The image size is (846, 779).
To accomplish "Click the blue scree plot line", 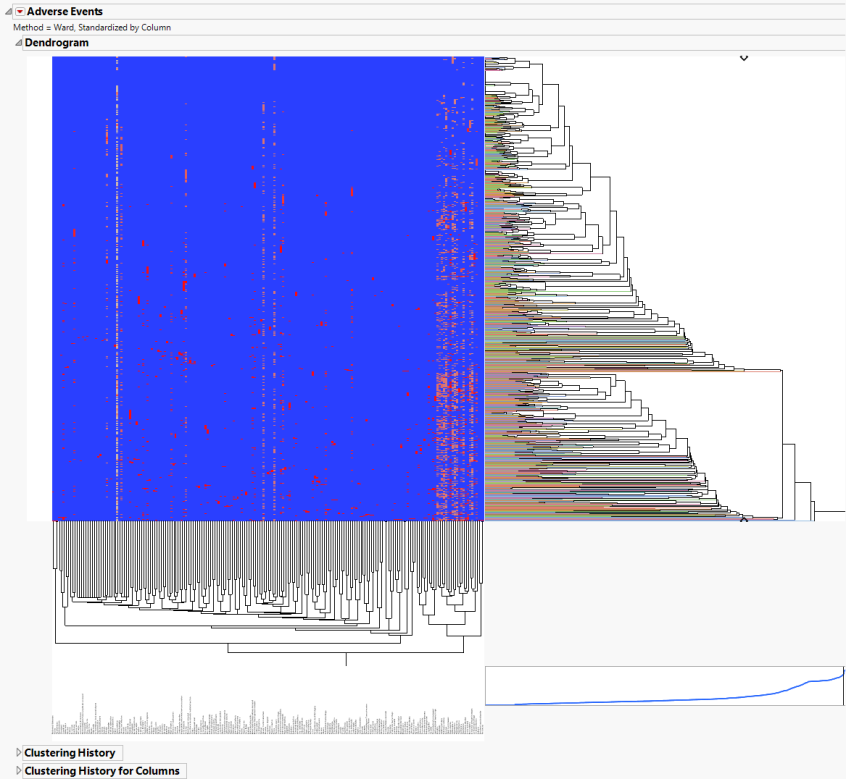I will 665,700.
